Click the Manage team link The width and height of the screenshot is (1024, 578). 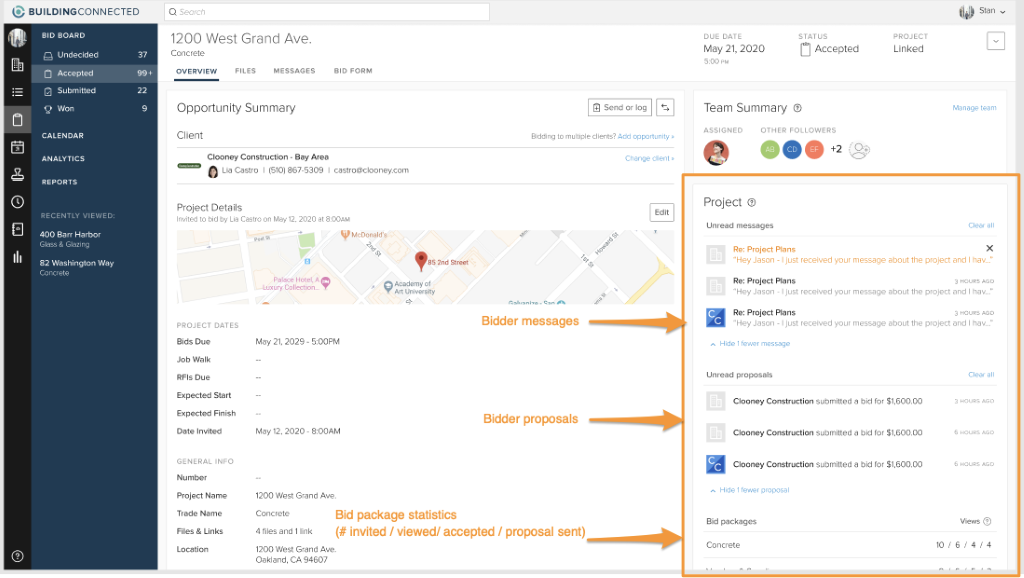973,108
